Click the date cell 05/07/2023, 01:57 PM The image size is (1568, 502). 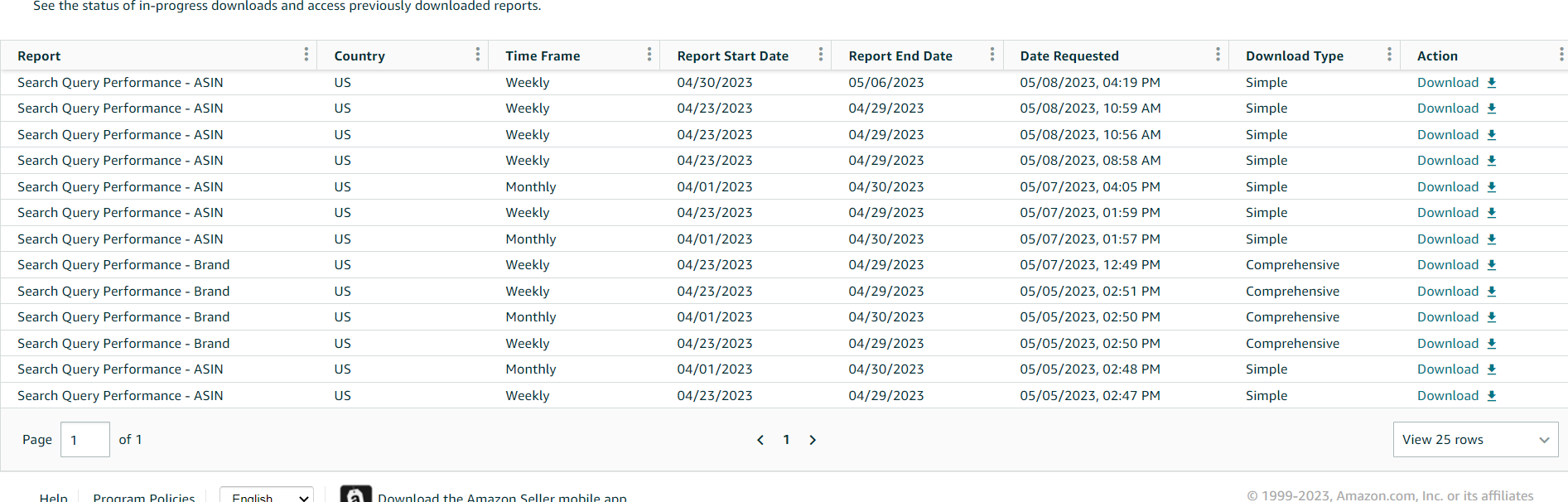coord(1090,239)
